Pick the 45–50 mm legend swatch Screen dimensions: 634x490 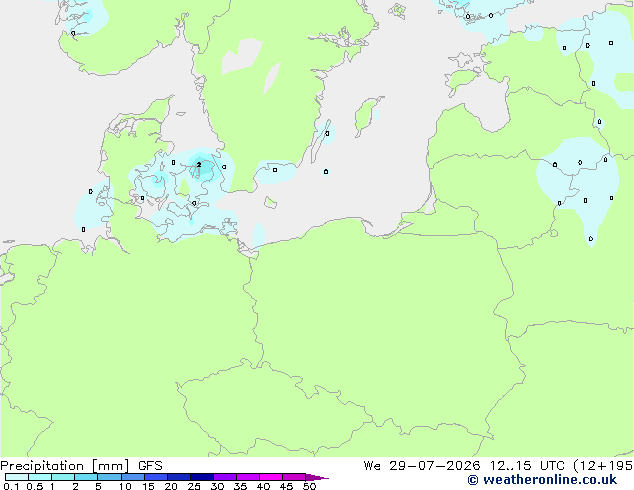[x=294, y=477]
